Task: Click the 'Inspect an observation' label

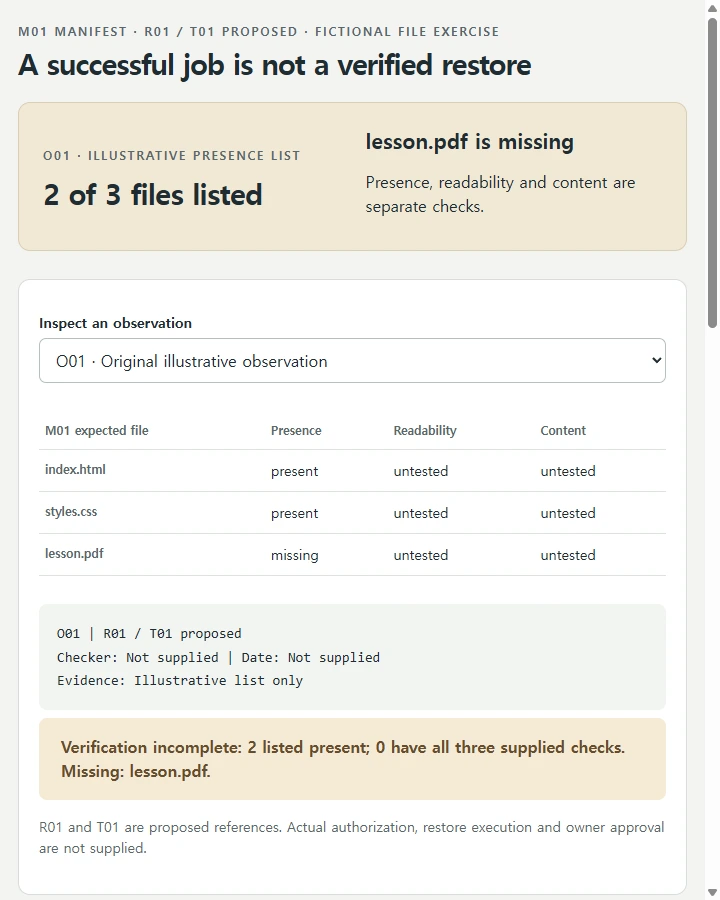Action: (115, 323)
